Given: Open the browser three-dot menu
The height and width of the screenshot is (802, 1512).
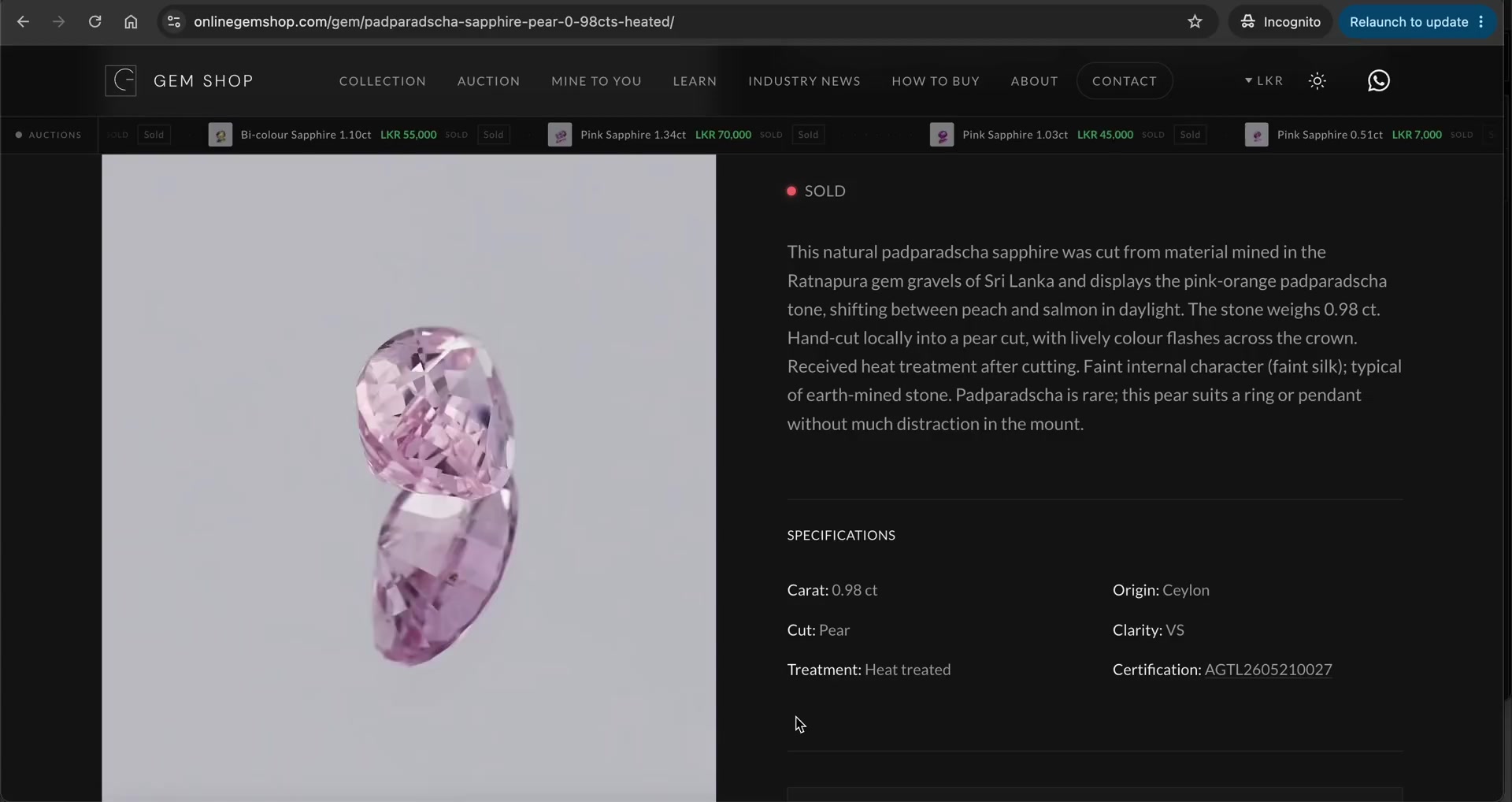Looking at the screenshot, I should click(1481, 21).
